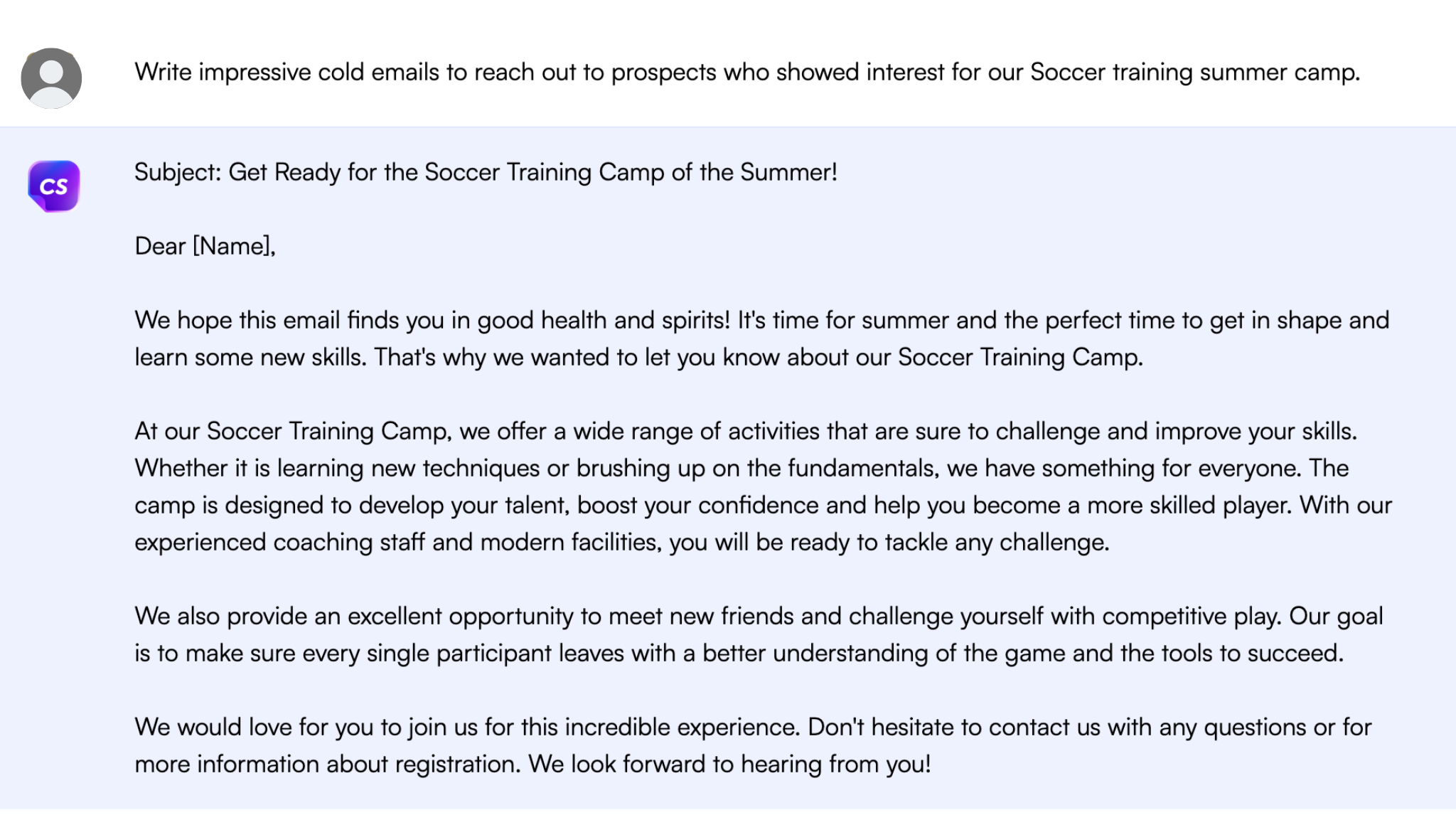Click the purple CS assistant logo

coord(54,186)
